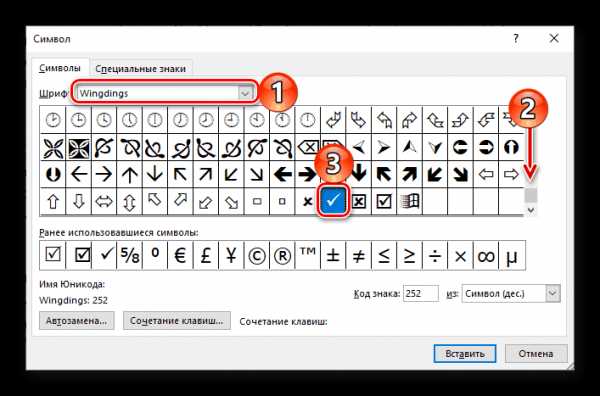Open the Wingdings font dropdown

pos(245,93)
